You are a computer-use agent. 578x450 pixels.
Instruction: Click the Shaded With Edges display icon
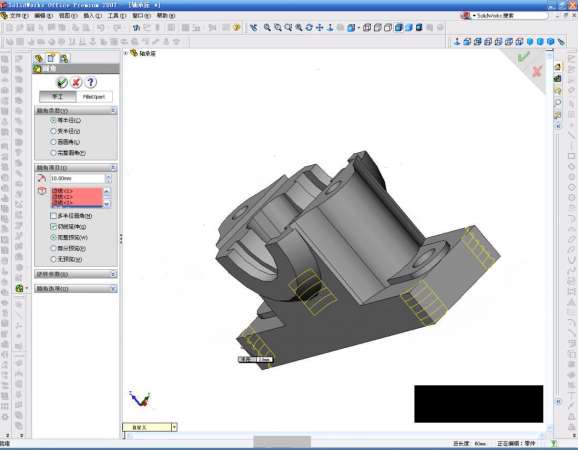(398, 28)
